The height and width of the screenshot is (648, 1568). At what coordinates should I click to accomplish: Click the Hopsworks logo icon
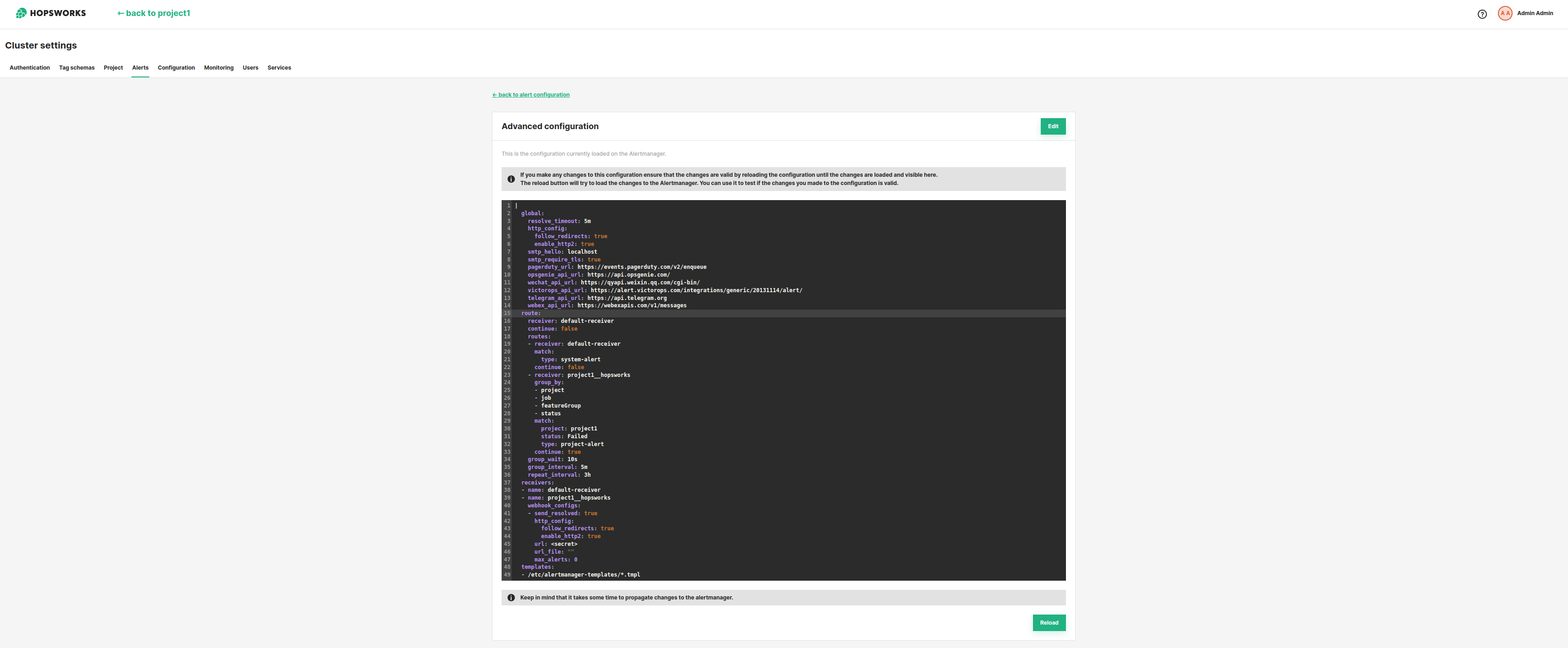(22, 13)
